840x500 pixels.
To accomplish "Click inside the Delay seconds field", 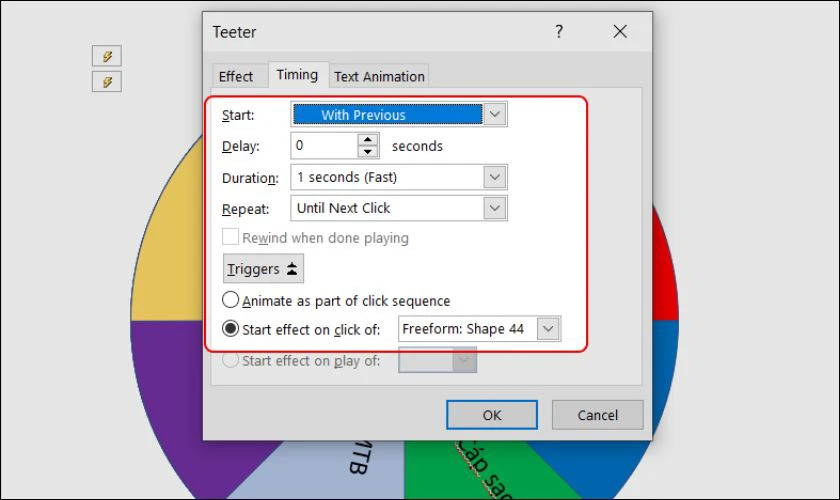I will tap(324, 145).
